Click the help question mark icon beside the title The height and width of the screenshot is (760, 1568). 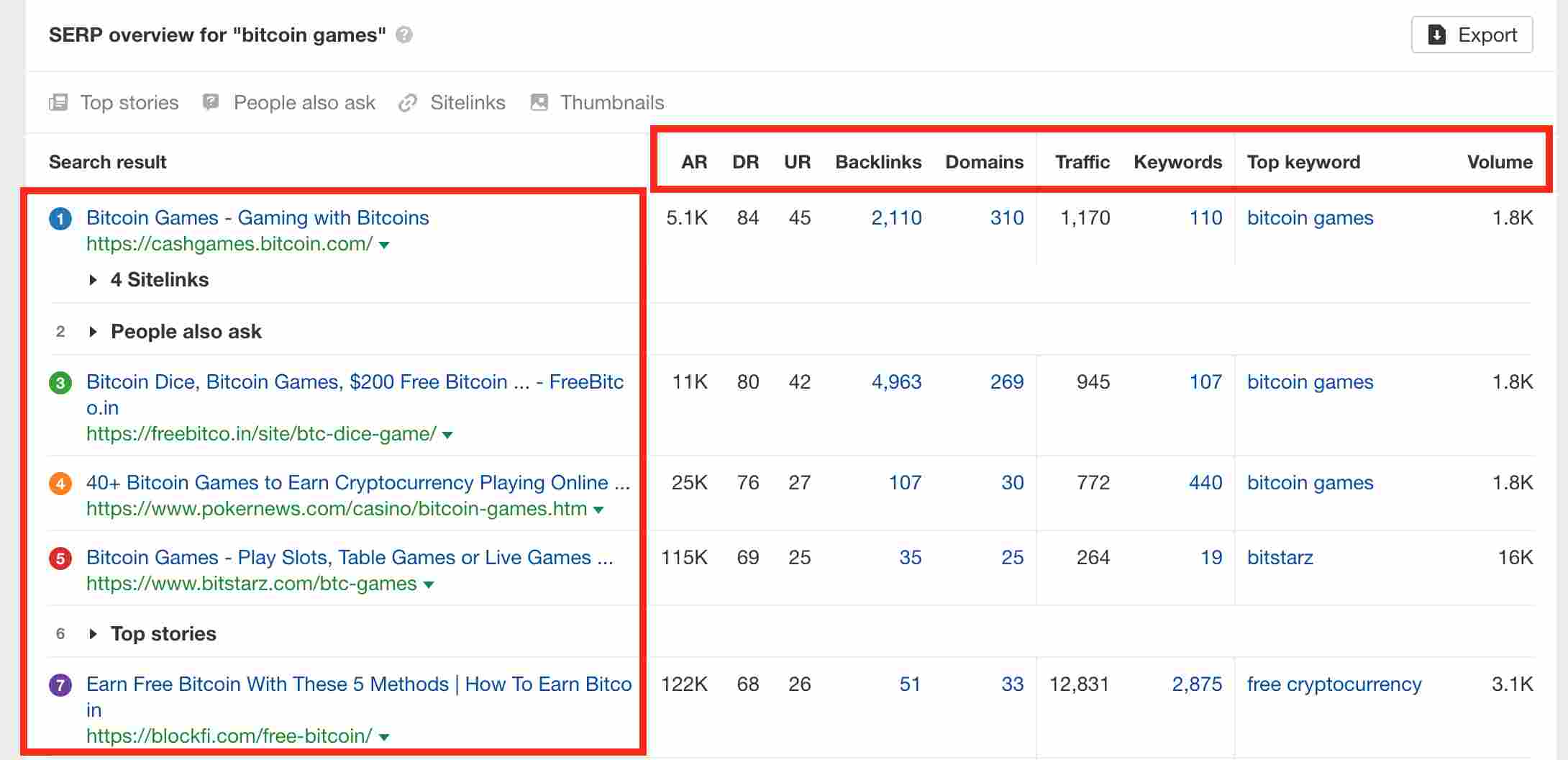click(404, 35)
